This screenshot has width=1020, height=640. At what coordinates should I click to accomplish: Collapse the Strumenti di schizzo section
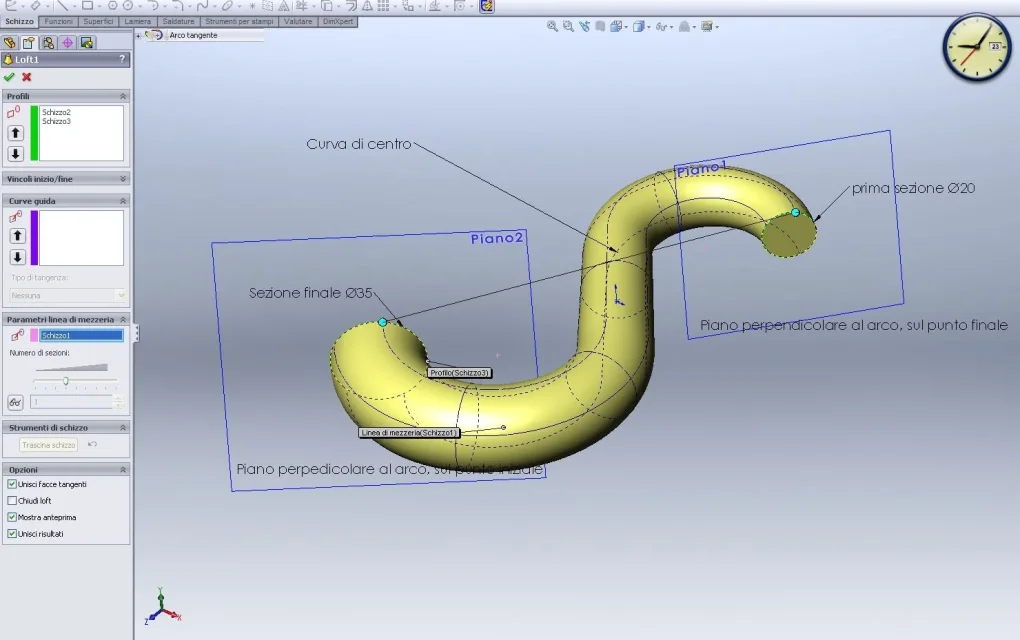[x=122, y=427]
